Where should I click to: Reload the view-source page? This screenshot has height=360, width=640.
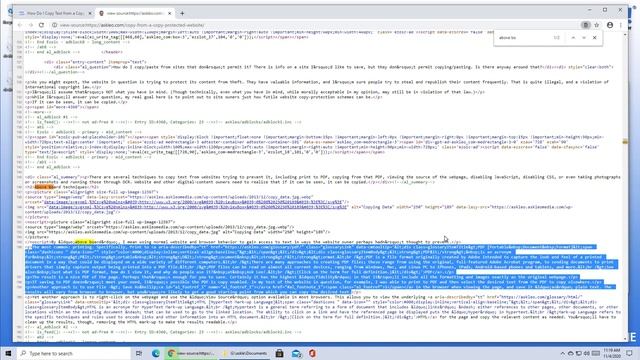coord(41,25)
